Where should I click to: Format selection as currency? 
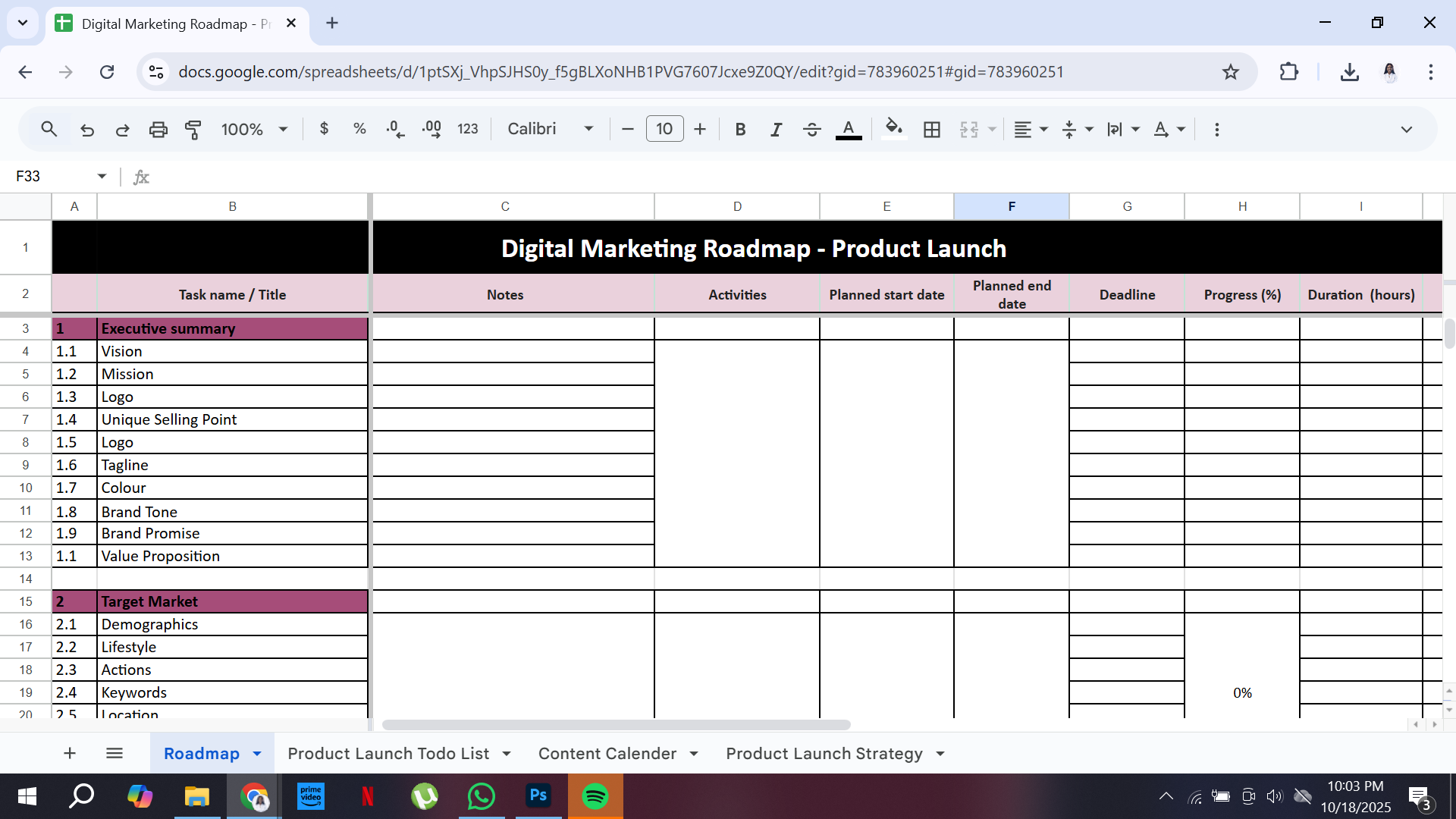coord(324,129)
